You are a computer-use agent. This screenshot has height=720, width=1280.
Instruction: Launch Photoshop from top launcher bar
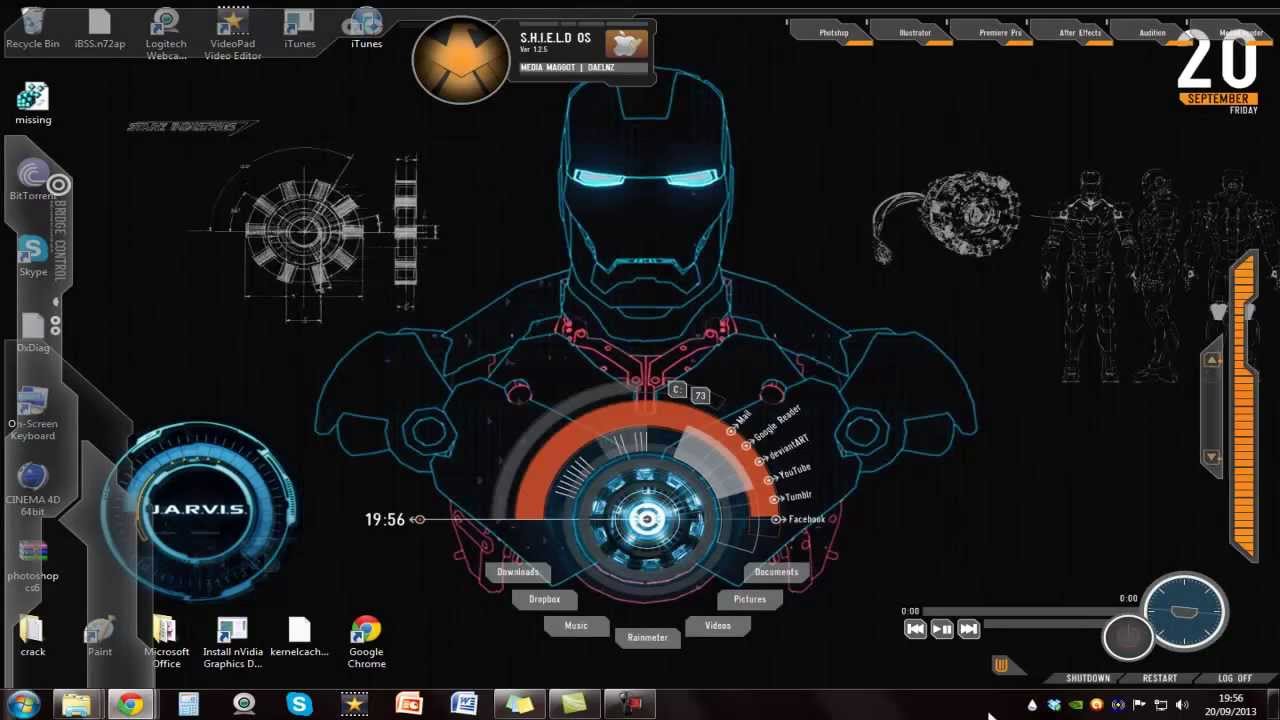coord(833,33)
